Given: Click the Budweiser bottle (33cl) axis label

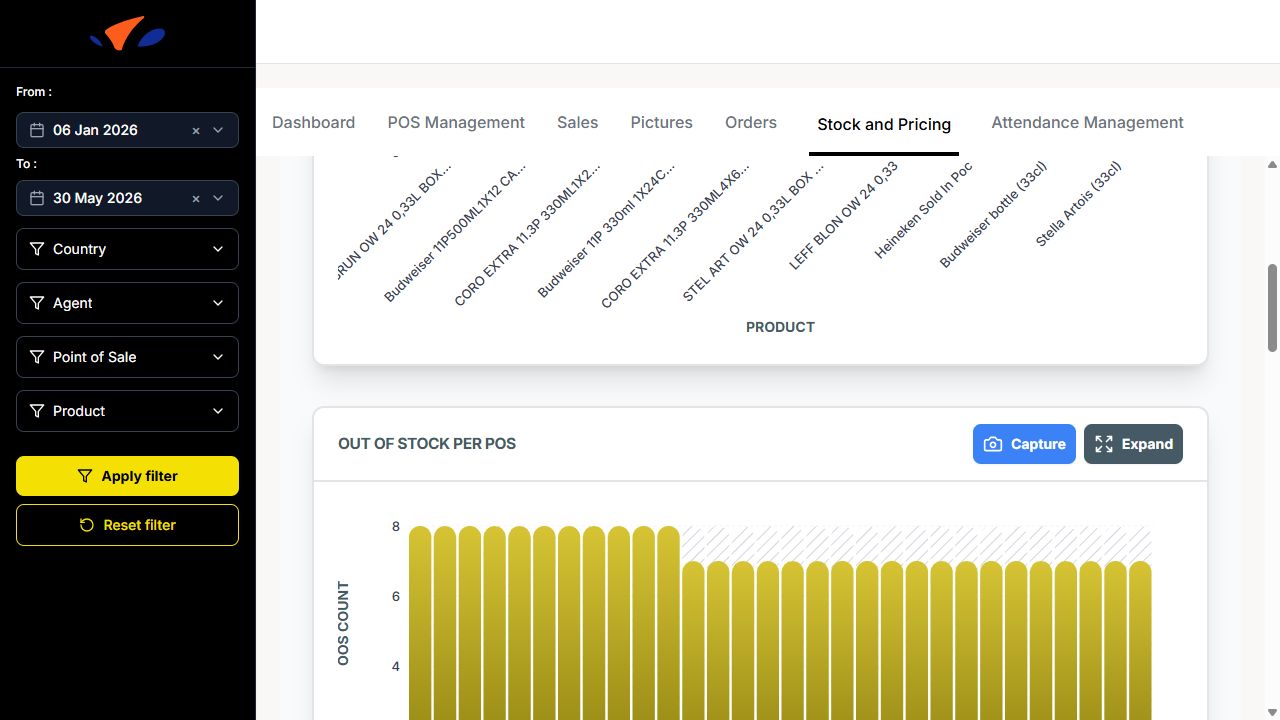Looking at the screenshot, I should coord(993,215).
